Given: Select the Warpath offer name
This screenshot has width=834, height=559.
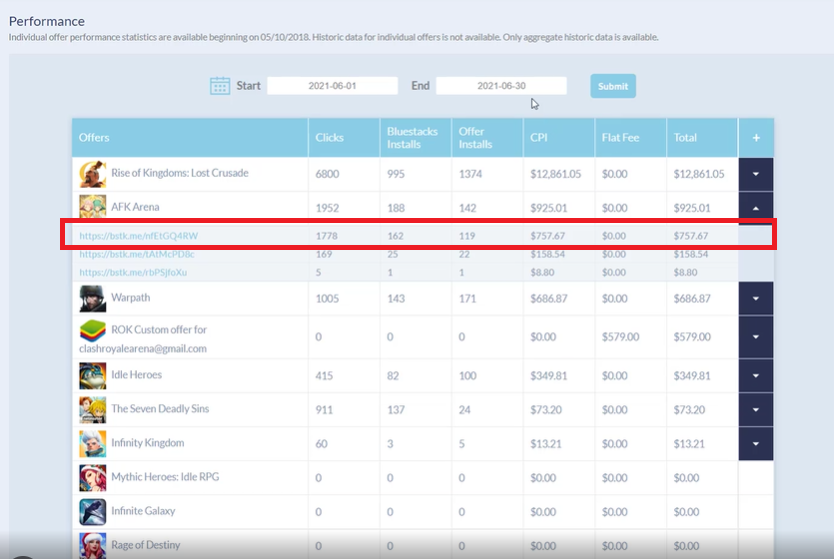Looking at the screenshot, I should [130, 297].
